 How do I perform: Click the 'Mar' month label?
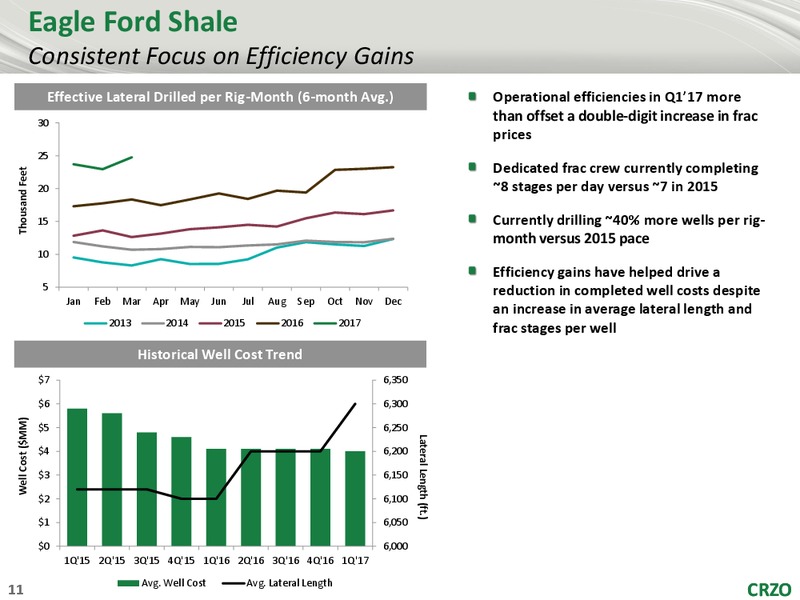tap(132, 302)
